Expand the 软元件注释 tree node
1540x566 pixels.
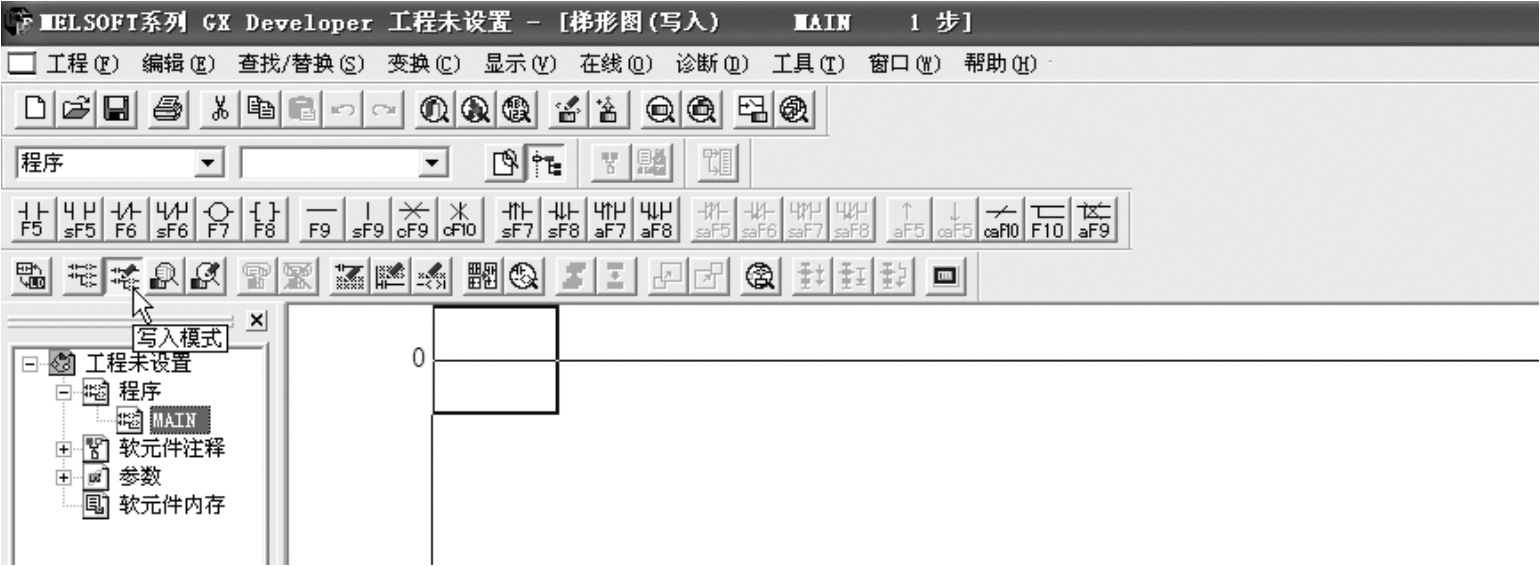pyautogui.click(x=66, y=449)
